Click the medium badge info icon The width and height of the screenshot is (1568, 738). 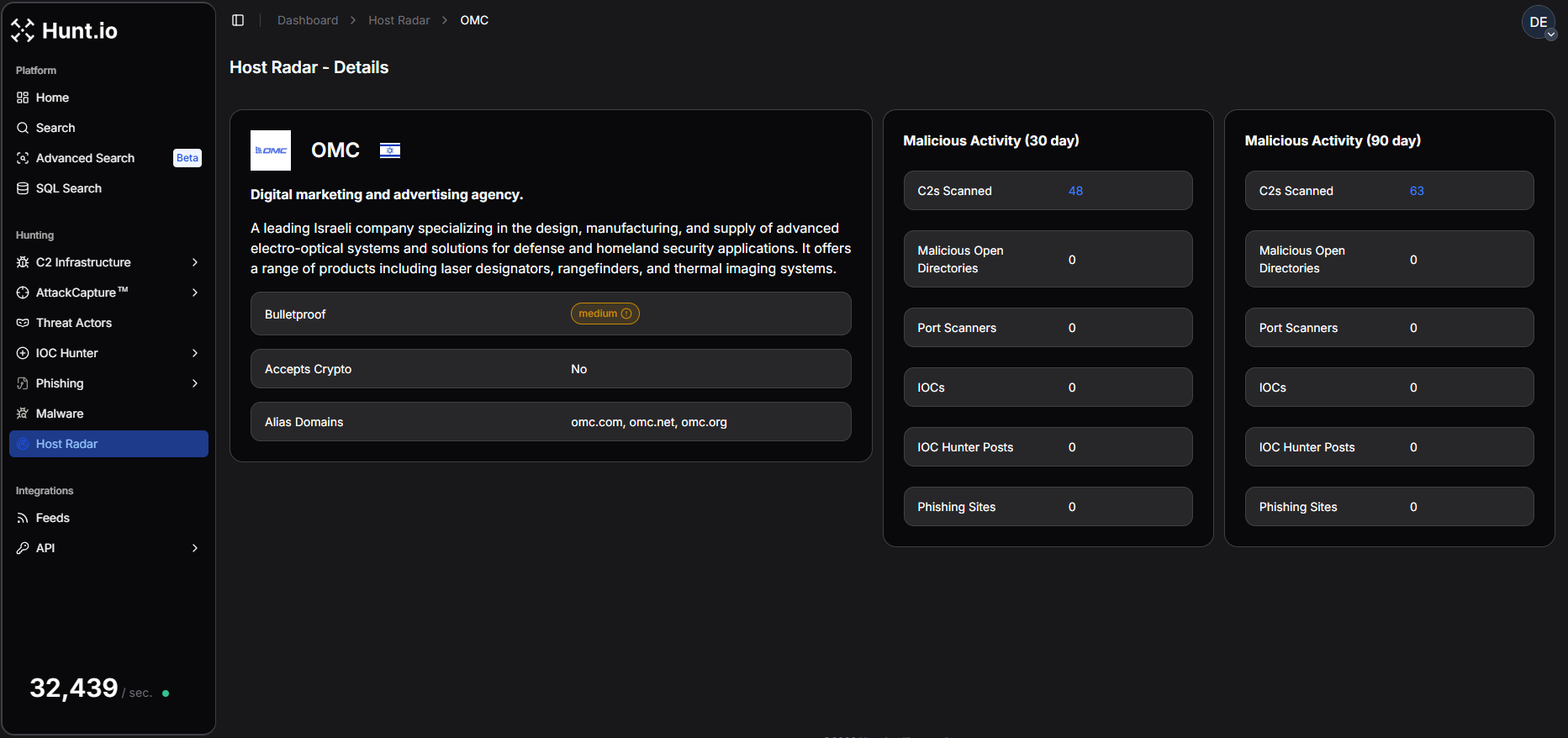626,314
